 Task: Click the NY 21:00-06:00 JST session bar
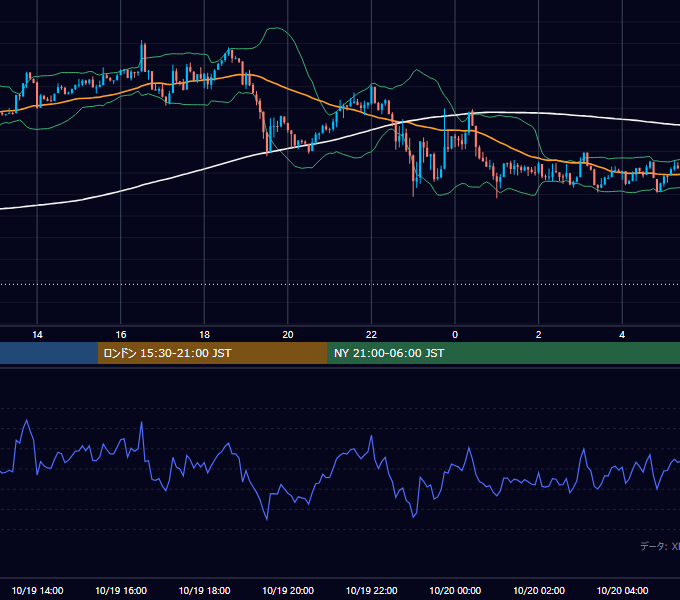[x=503, y=353]
